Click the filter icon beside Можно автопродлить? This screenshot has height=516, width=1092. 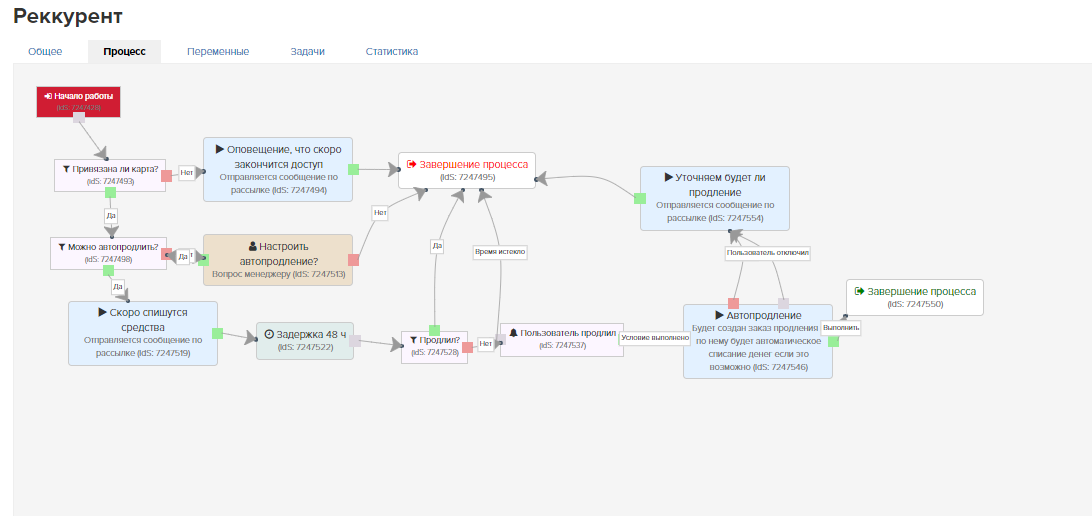click(x=62, y=246)
